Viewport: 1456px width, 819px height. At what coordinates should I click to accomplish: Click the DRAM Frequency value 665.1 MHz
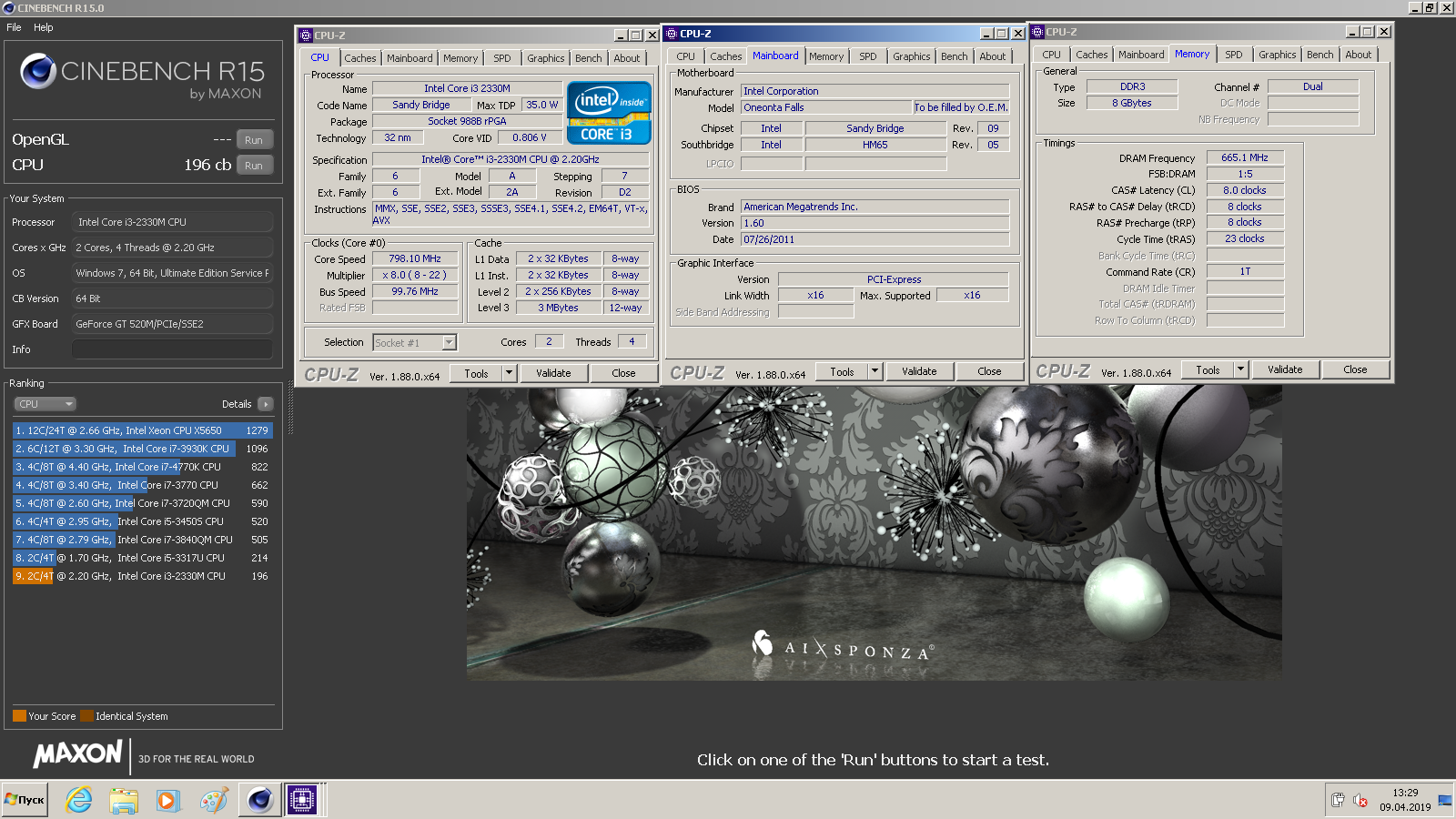[x=1245, y=157]
